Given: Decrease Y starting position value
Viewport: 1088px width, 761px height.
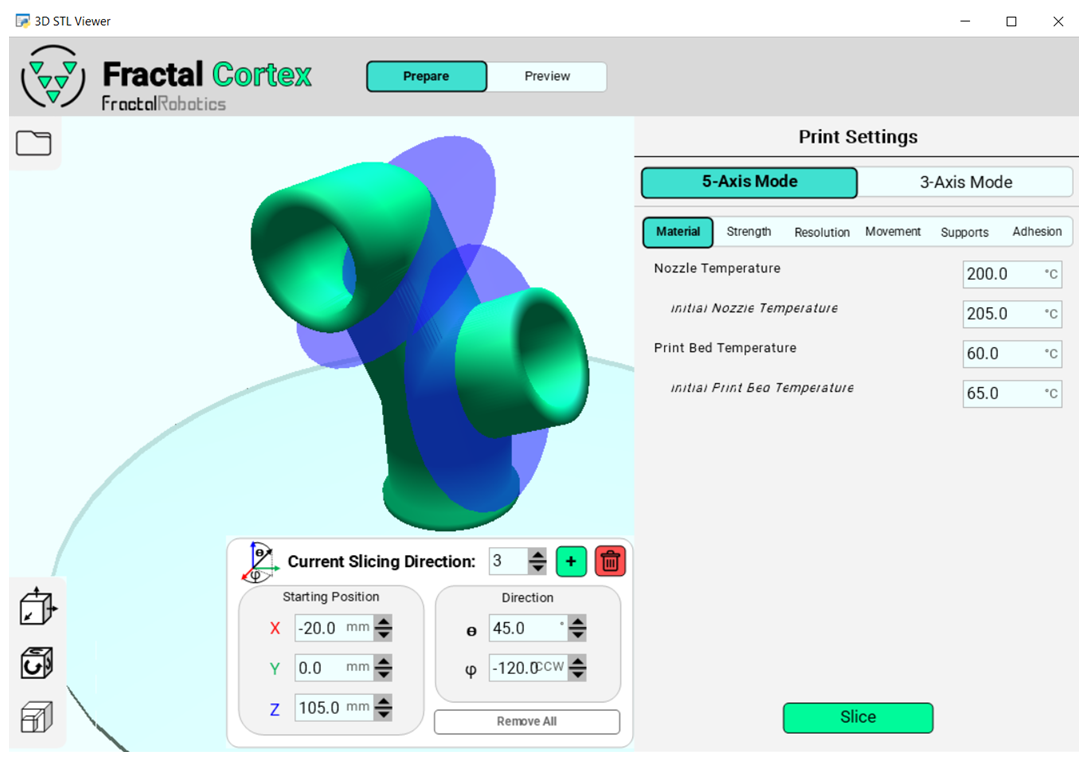Looking at the screenshot, I should click(383, 674).
